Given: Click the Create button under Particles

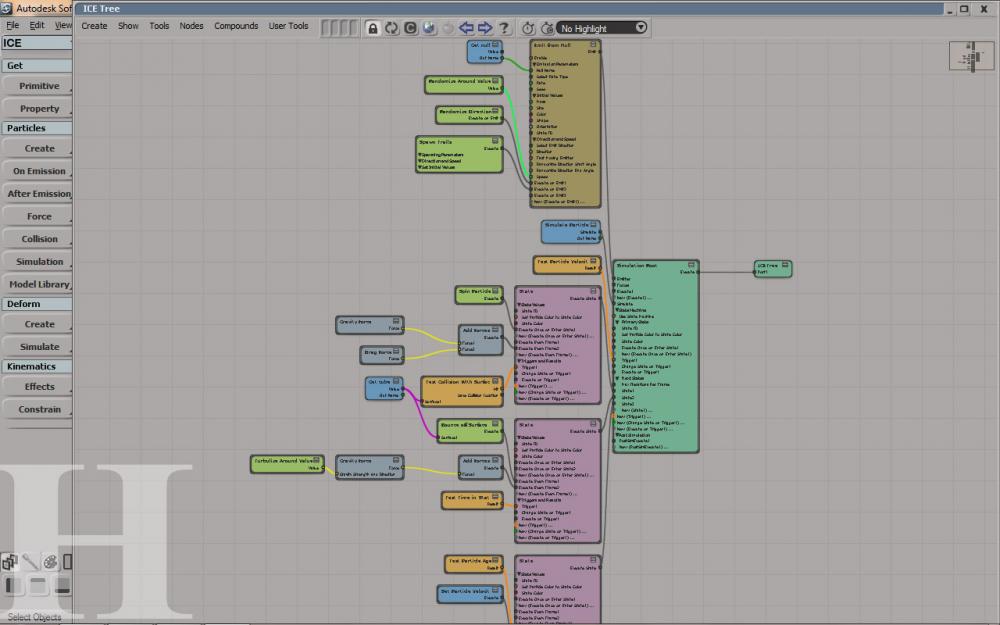Looking at the screenshot, I should [38, 149].
